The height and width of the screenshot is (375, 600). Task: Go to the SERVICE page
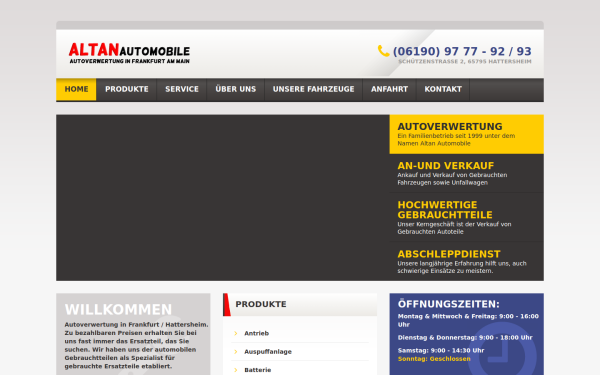point(182,89)
